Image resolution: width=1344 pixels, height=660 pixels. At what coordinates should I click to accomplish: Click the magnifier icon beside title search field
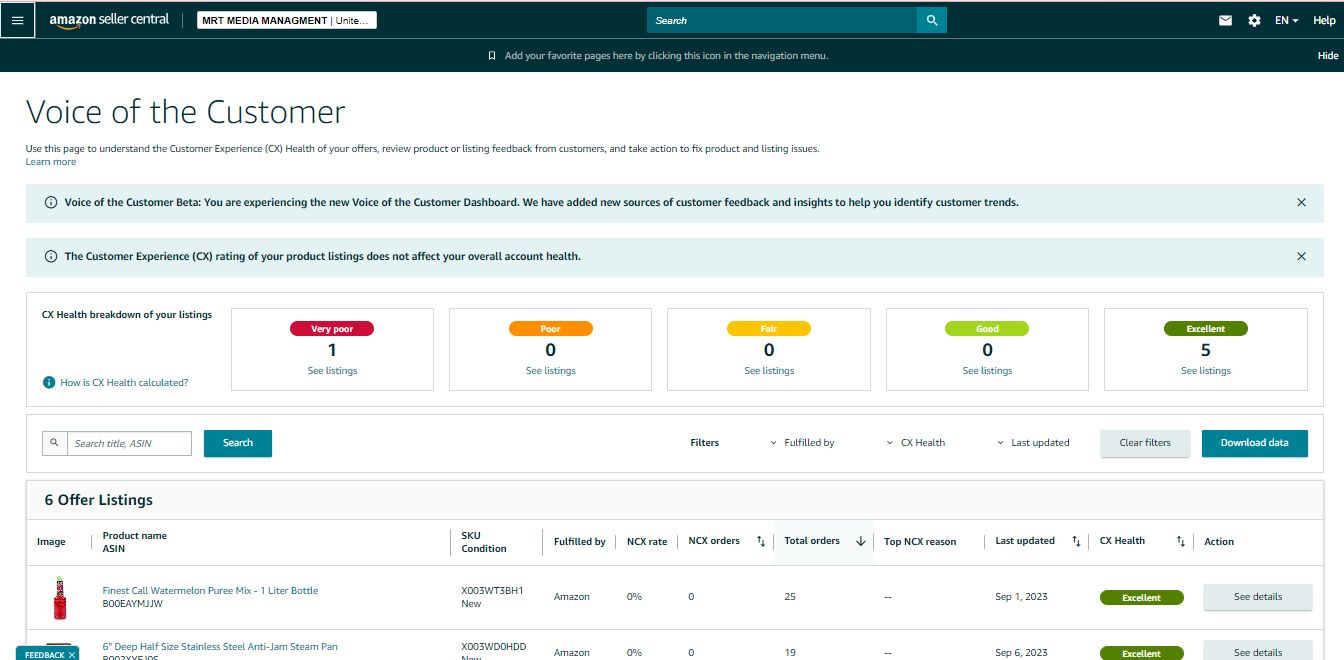click(54, 443)
